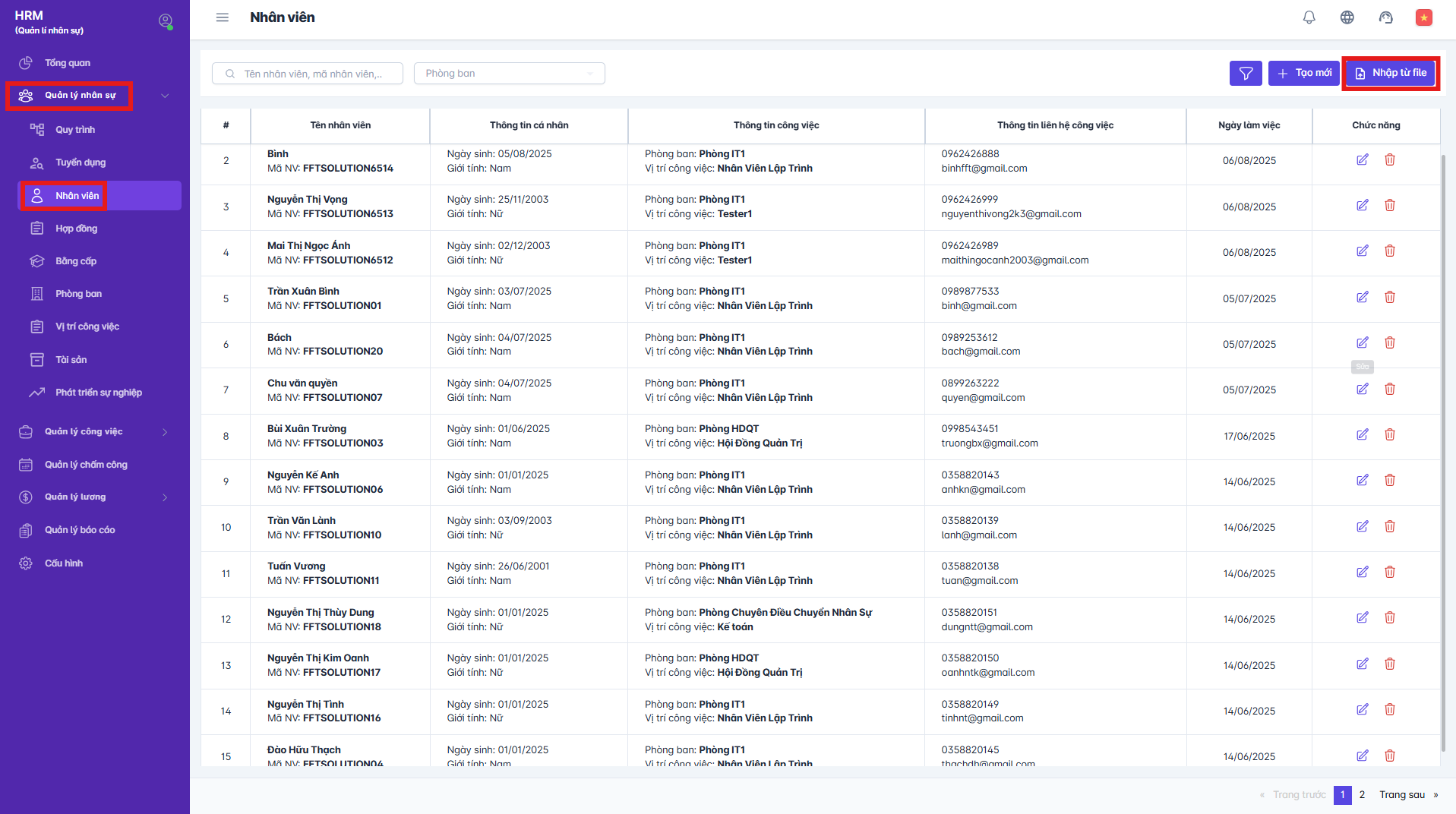Image resolution: width=1456 pixels, height=814 pixels.
Task: Open the Phòng ban dropdown filter
Action: (509, 74)
